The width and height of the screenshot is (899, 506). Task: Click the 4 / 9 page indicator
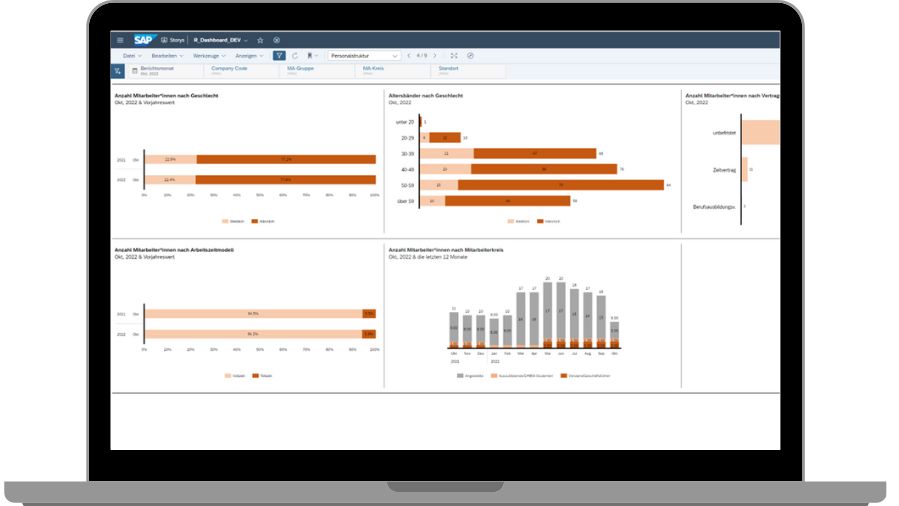[x=421, y=56]
